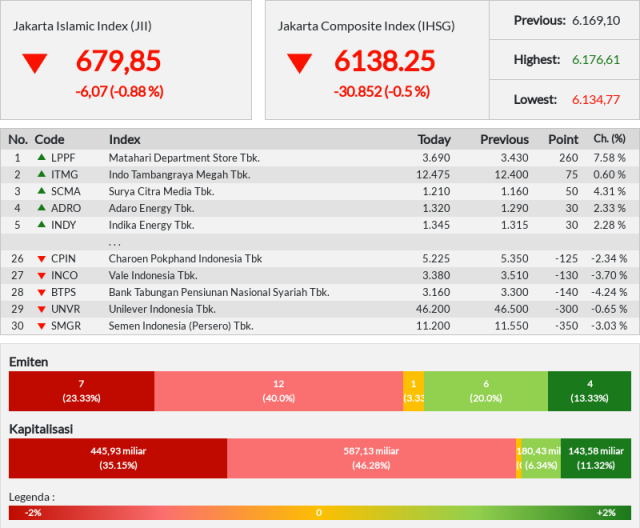The height and width of the screenshot is (528, 640).
Task: Click the Today column header
Action: (434, 140)
